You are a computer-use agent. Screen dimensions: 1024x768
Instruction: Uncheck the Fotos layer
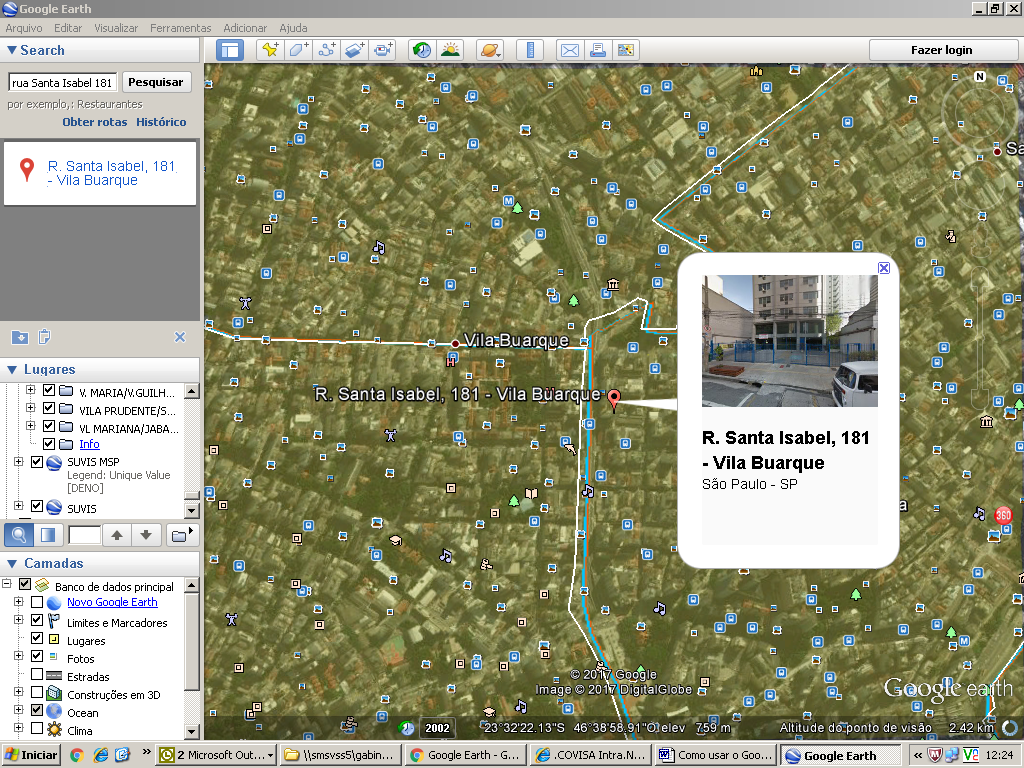point(37,656)
